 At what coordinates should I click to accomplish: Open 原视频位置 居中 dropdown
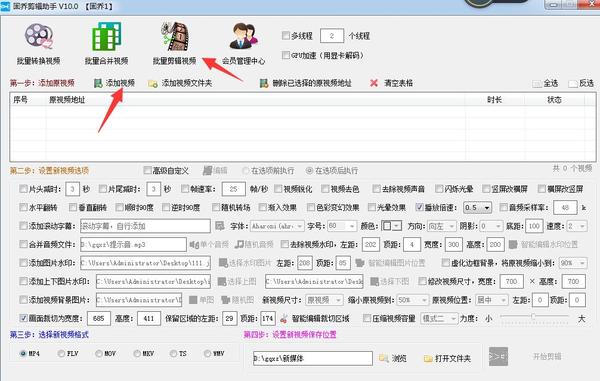coord(492,300)
